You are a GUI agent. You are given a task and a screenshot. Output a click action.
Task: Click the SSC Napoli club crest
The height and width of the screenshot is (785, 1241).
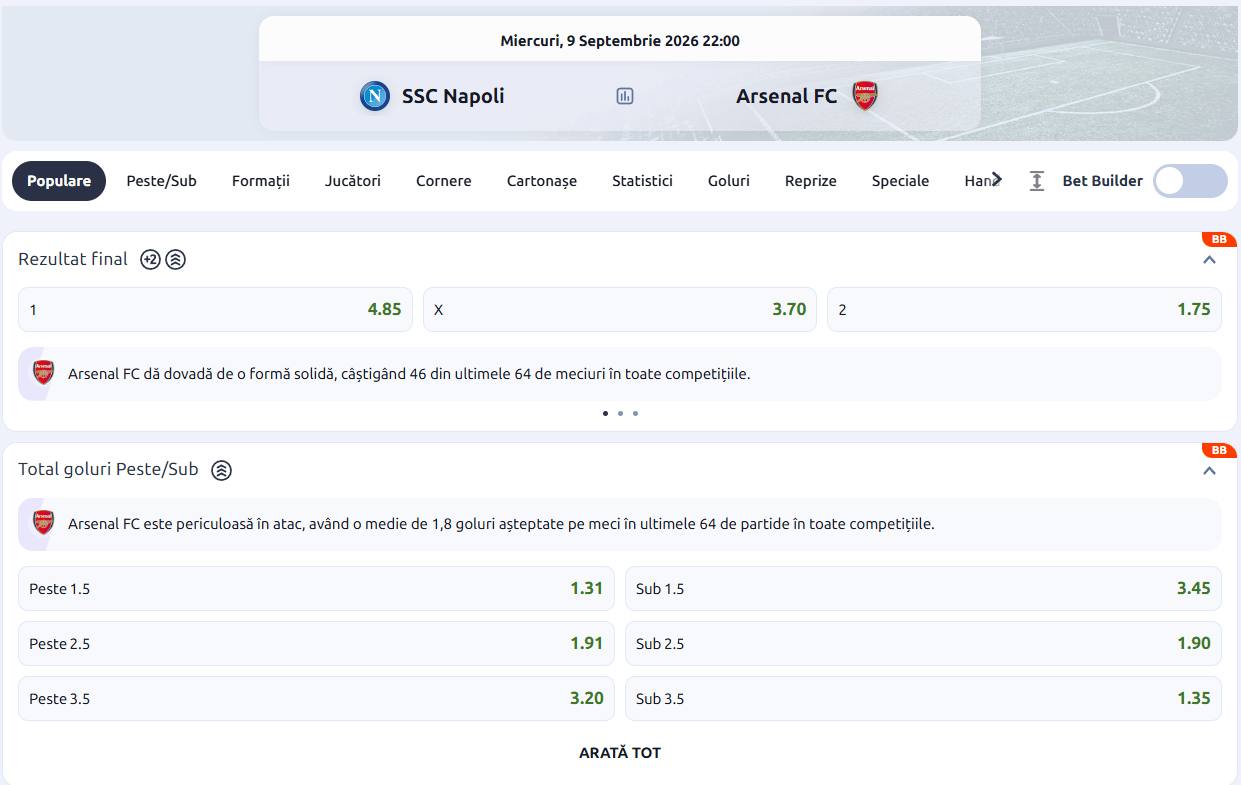[x=375, y=96]
